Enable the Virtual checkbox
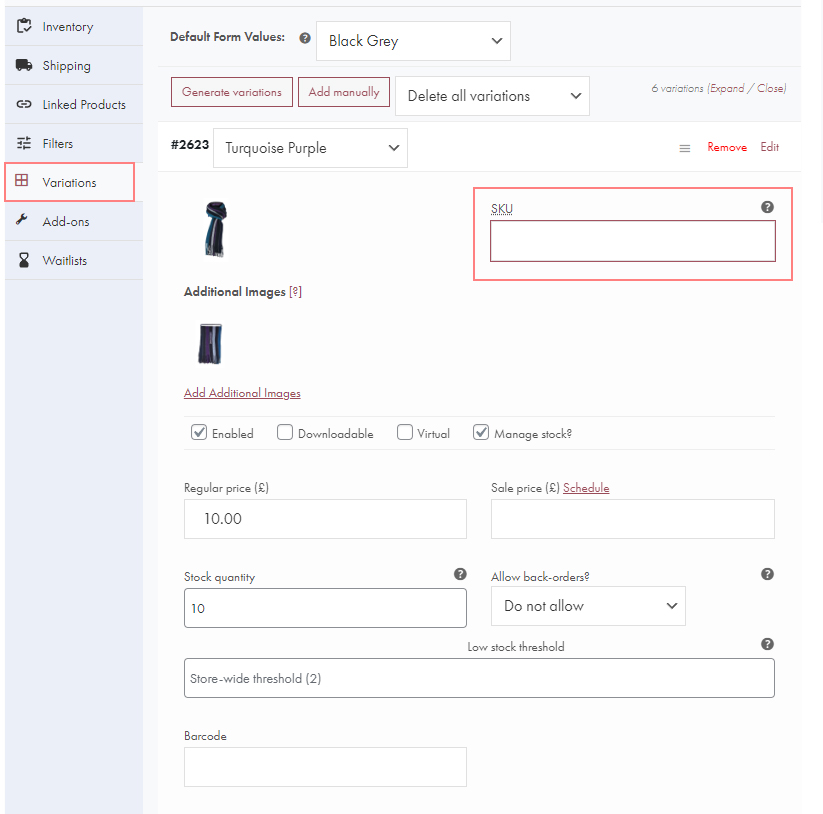The width and height of the screenshot is (823, 814). click(x=404, y=432)
